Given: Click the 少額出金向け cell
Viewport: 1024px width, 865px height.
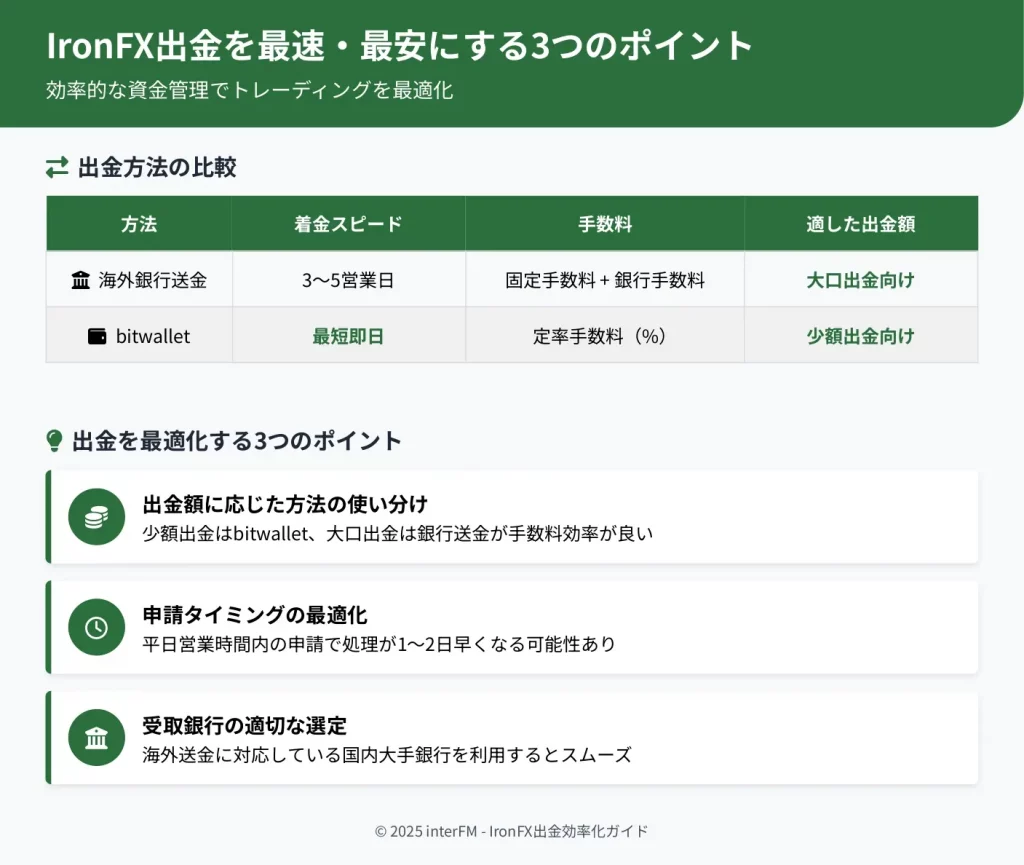Looking at the screenshot, I should coord(860,336).
